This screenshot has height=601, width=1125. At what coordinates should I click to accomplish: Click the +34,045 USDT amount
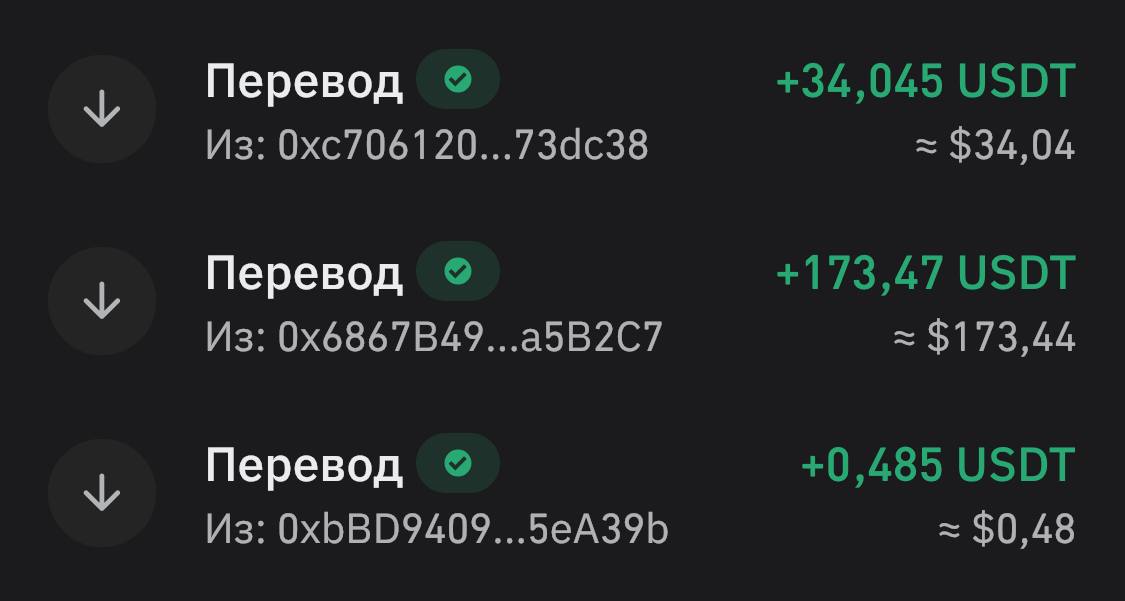click(x=926, y=81)
